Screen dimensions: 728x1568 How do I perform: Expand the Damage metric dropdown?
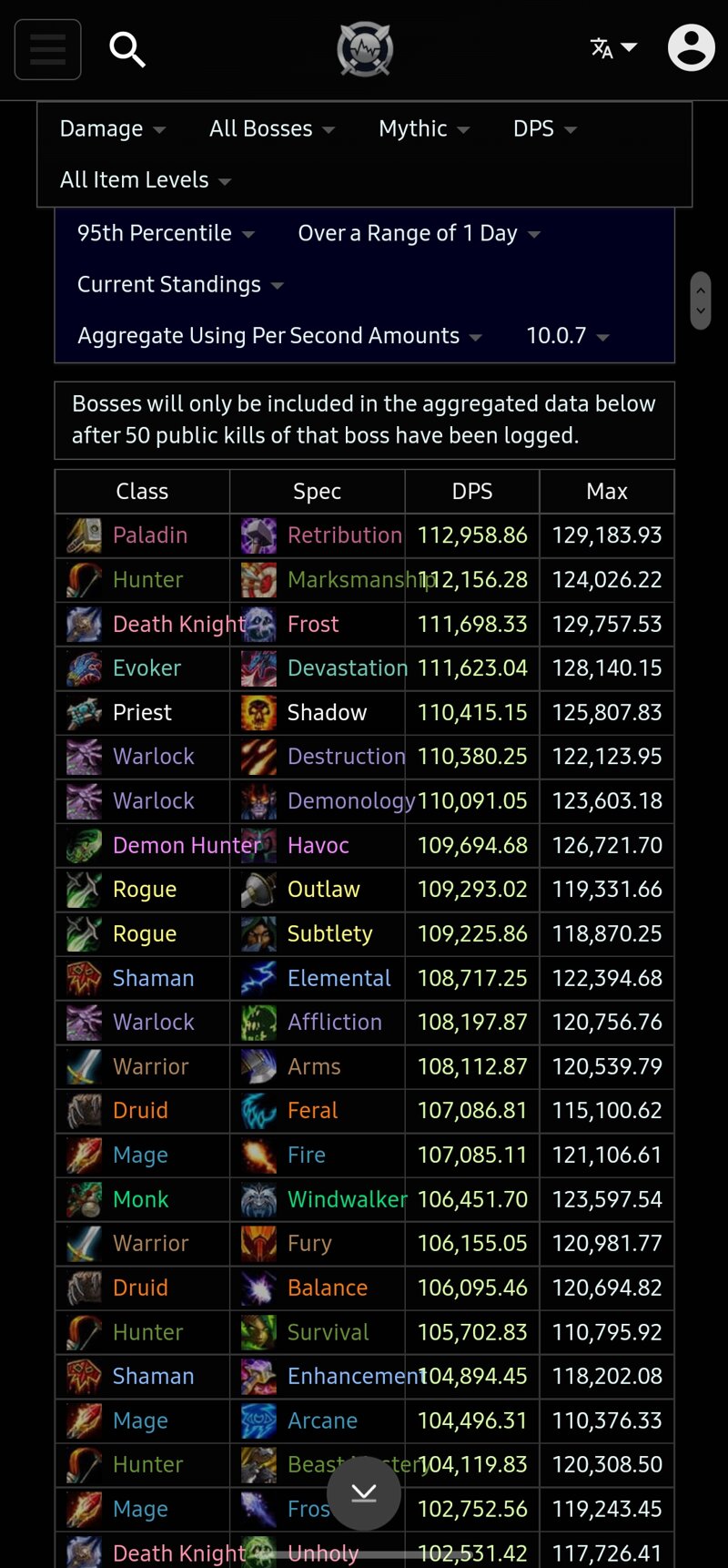click(x=113, y=129)
